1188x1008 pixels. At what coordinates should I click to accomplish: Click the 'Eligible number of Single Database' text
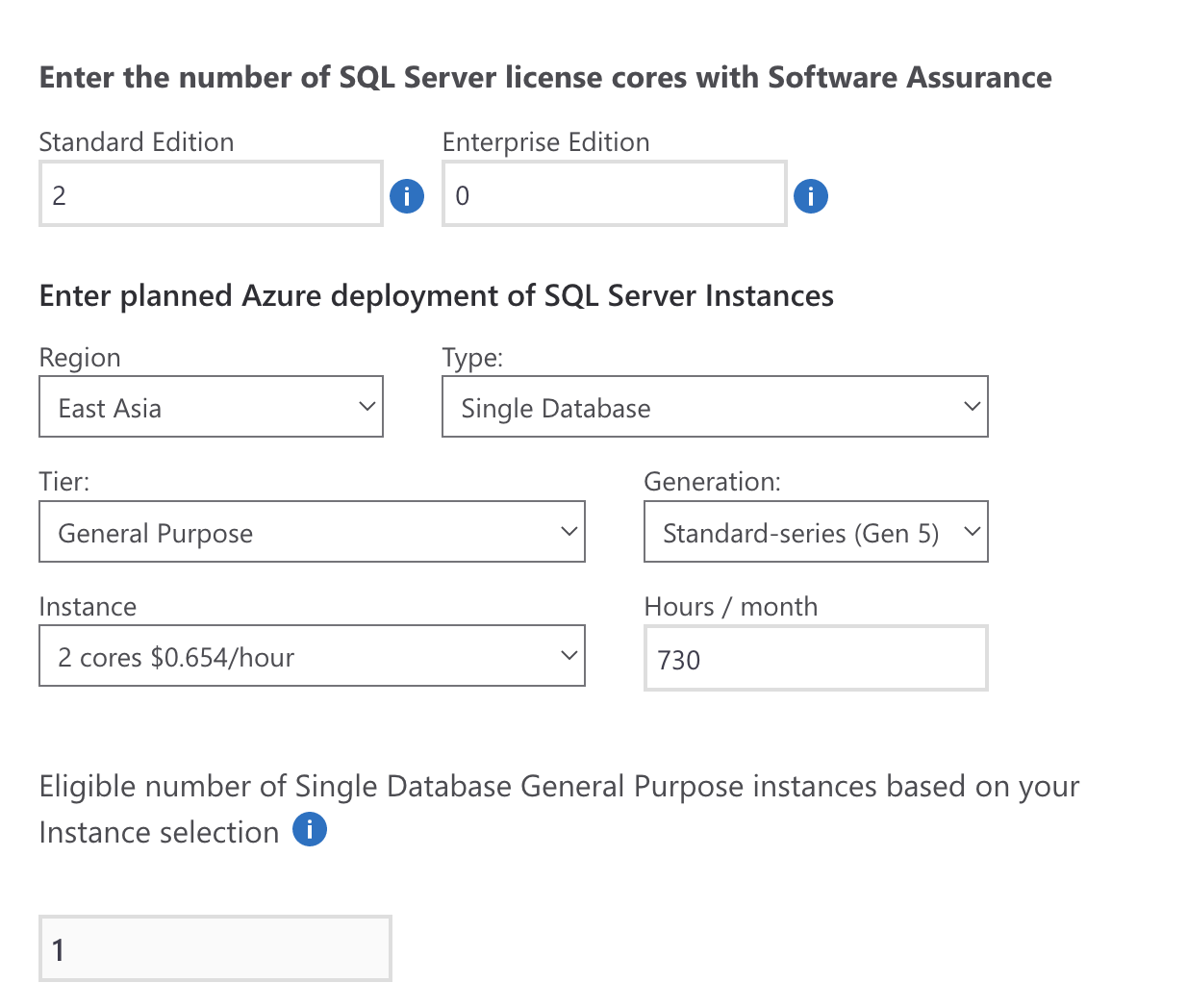(559, 809)
